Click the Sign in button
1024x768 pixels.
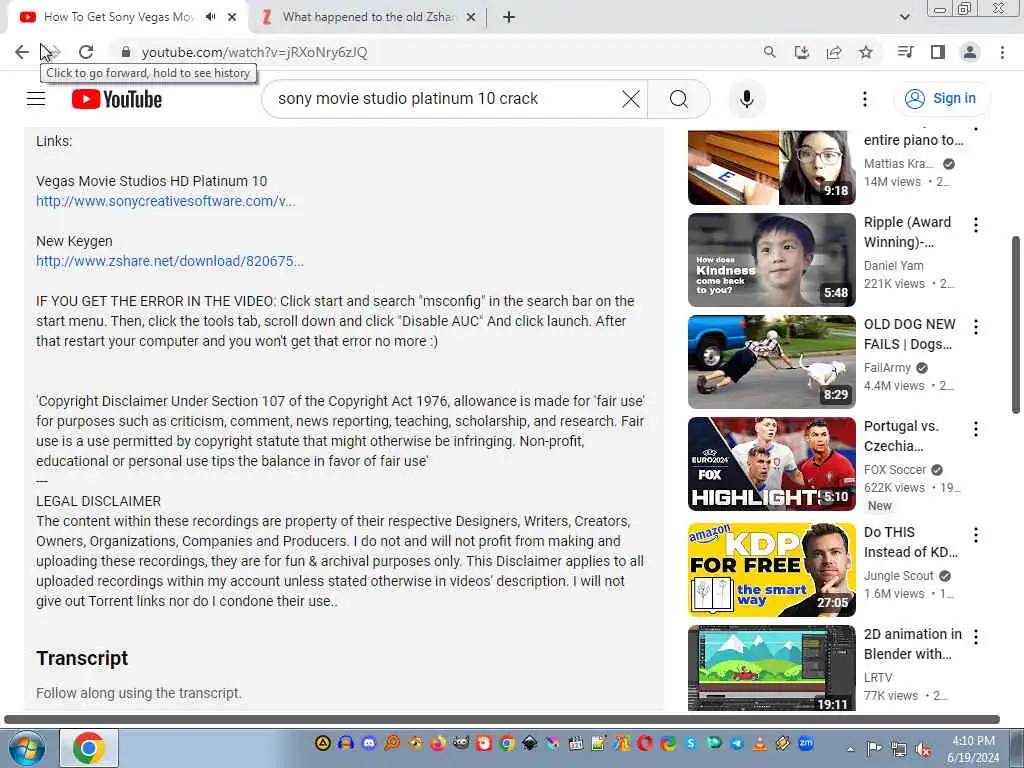941,99
